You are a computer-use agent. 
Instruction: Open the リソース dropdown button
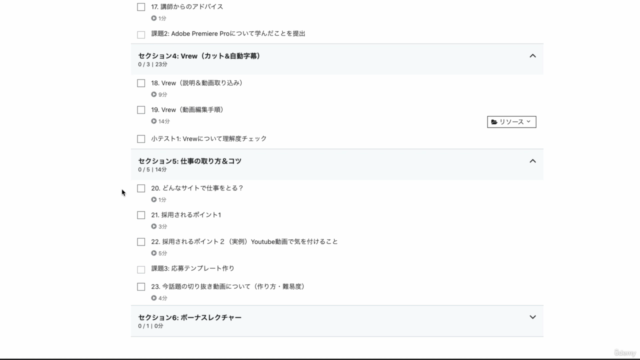511,122
